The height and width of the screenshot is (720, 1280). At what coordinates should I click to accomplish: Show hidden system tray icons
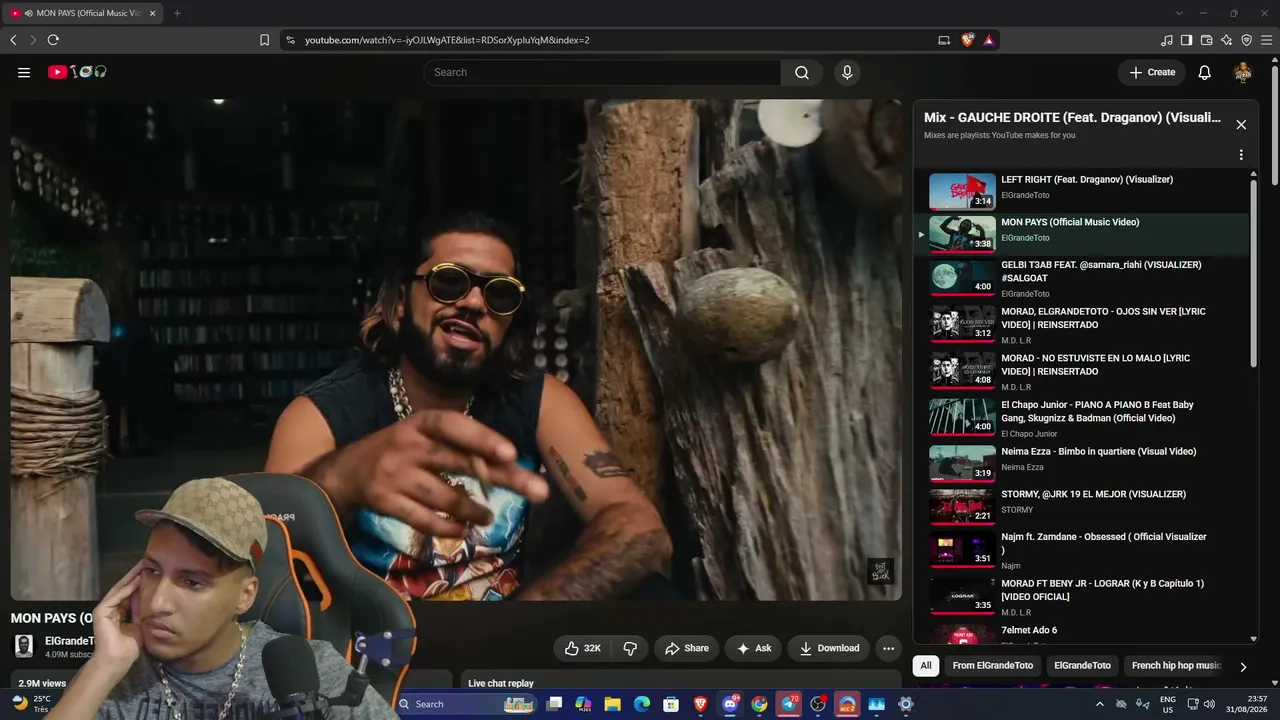[1100, 704]
